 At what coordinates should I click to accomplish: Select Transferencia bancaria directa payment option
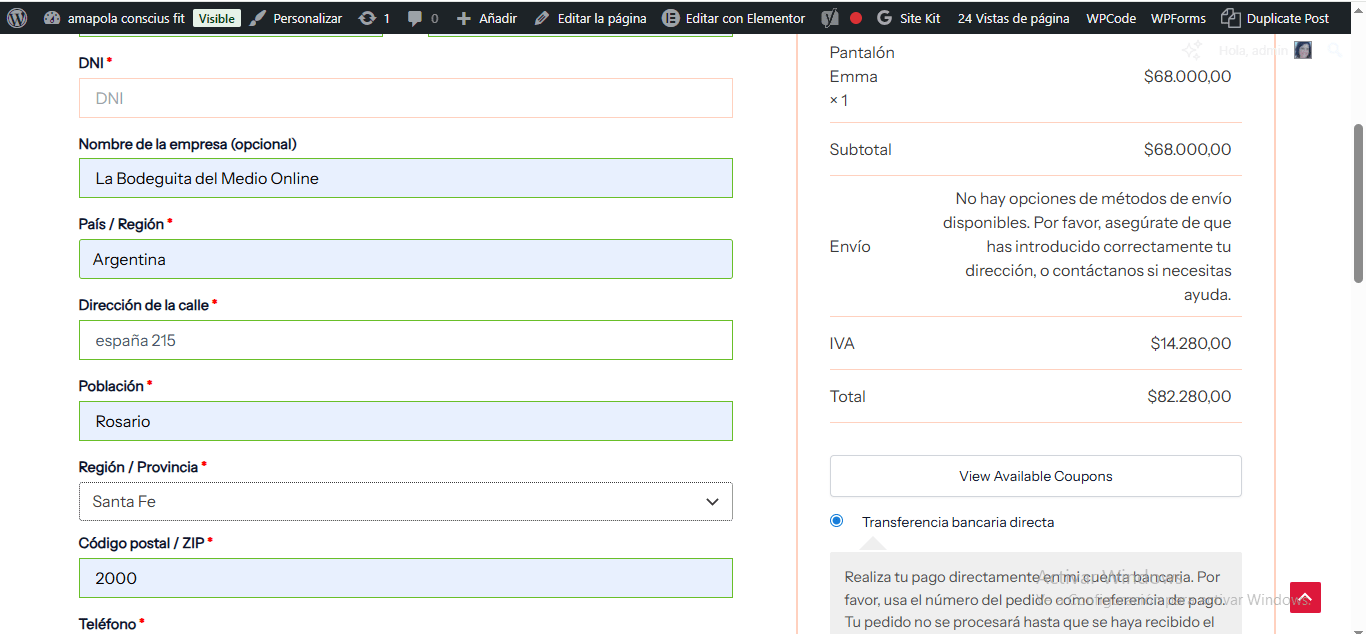pyautogui.click(x=837, y=521)
